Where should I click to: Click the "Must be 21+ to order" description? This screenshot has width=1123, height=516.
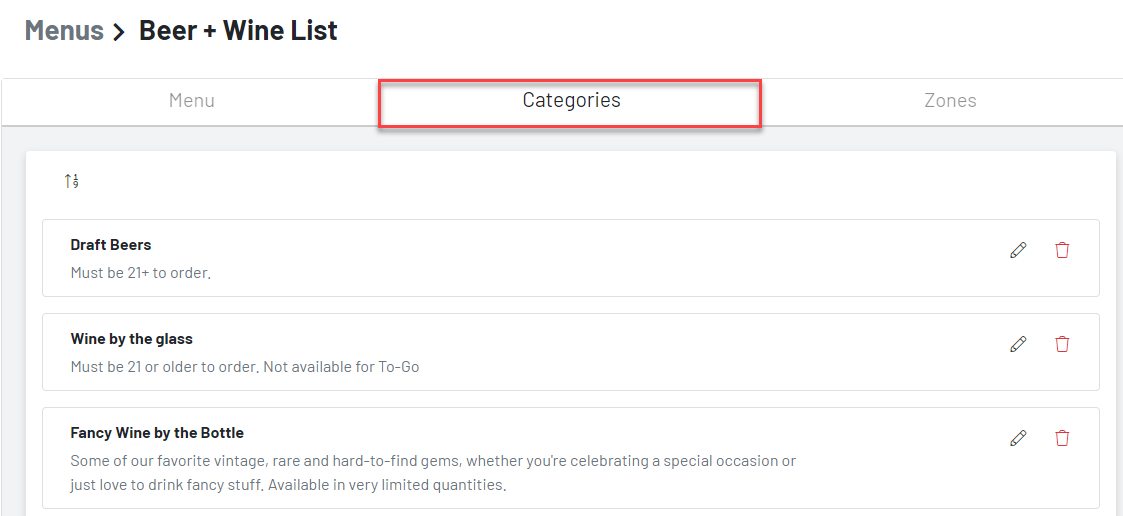tap(140, 273)
